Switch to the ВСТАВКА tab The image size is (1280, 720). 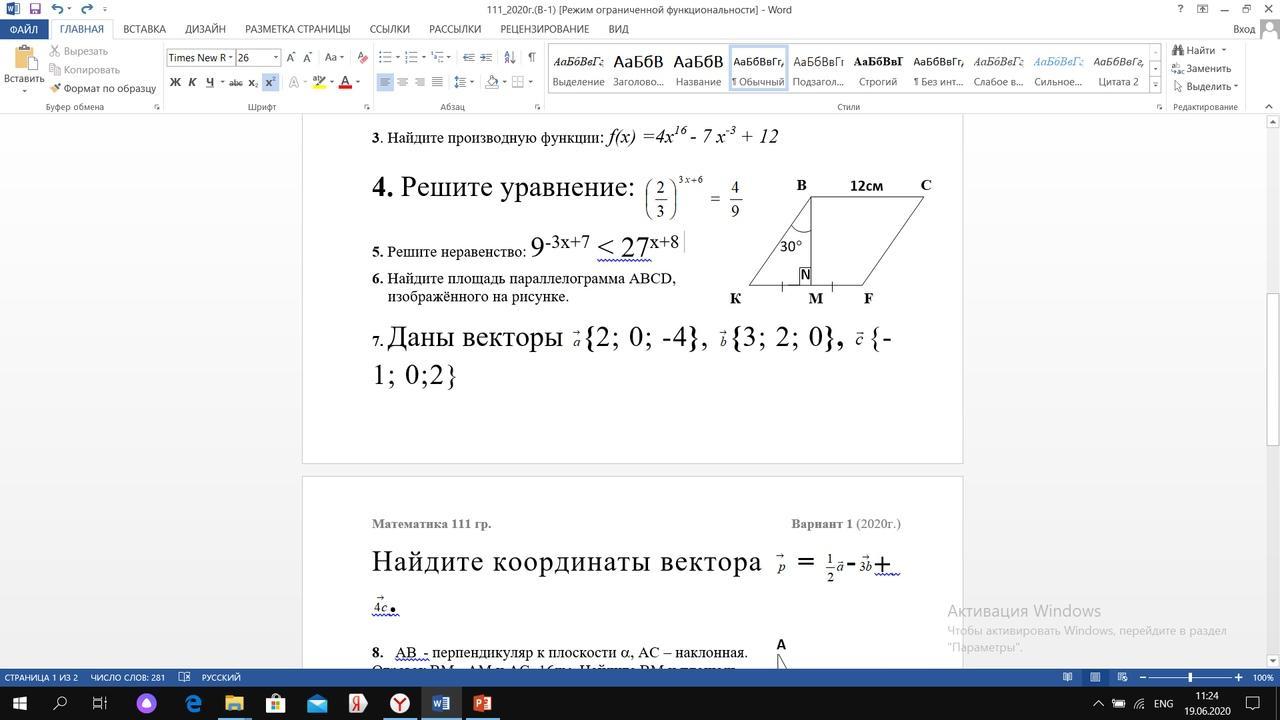145,29
